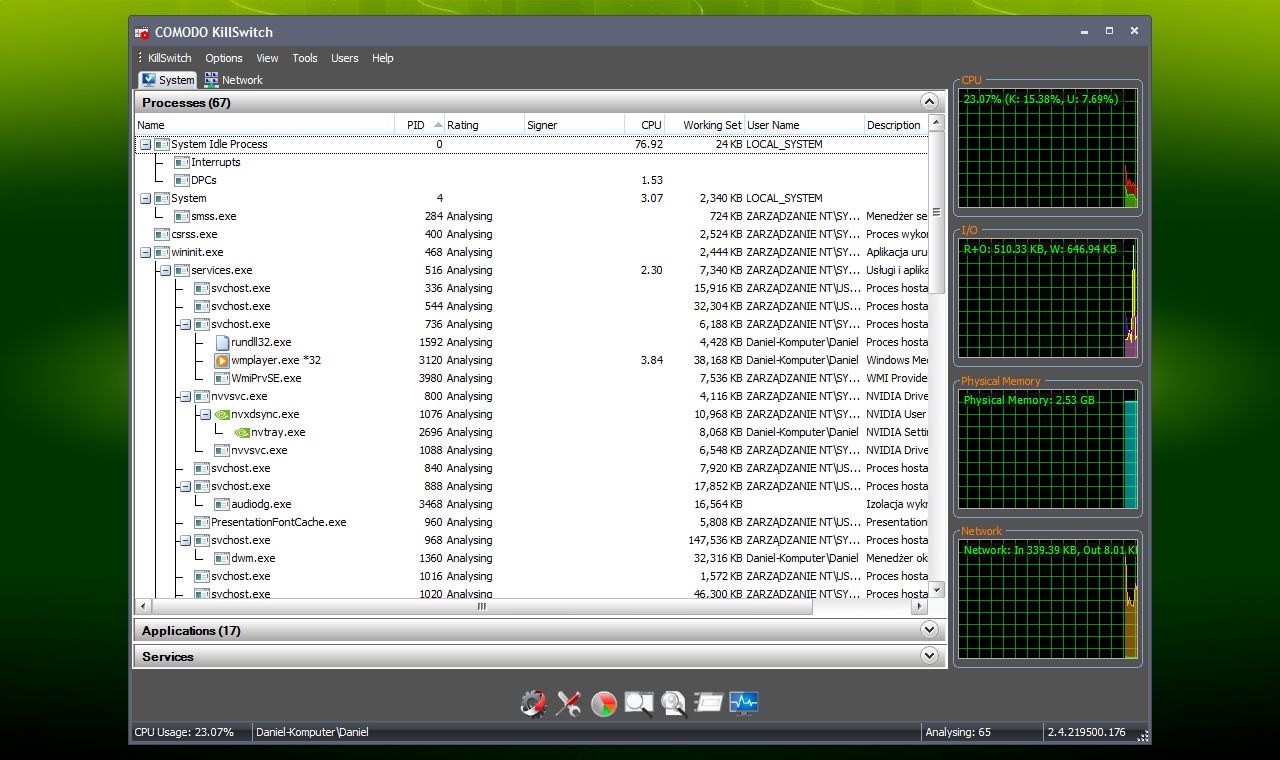Click the orange wmplayer.exe process icon
Image resolution: width=1280 pixels, height=760 pixels.
click(222, 360)
